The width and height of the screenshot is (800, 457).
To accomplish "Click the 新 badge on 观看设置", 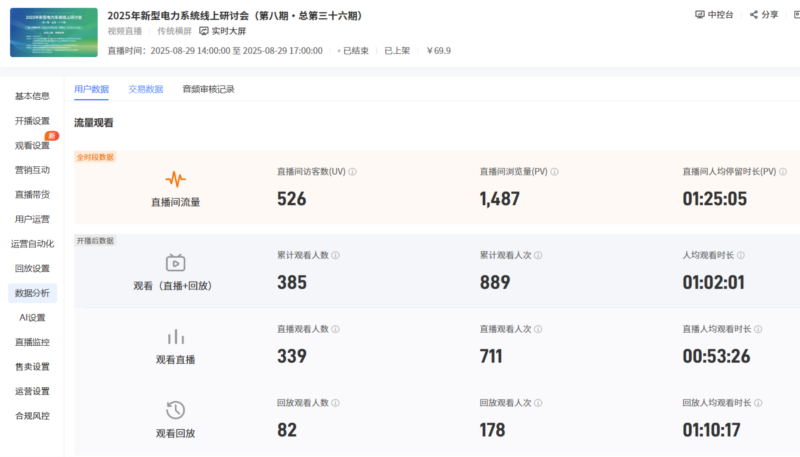I will click(x=52, y=136).
